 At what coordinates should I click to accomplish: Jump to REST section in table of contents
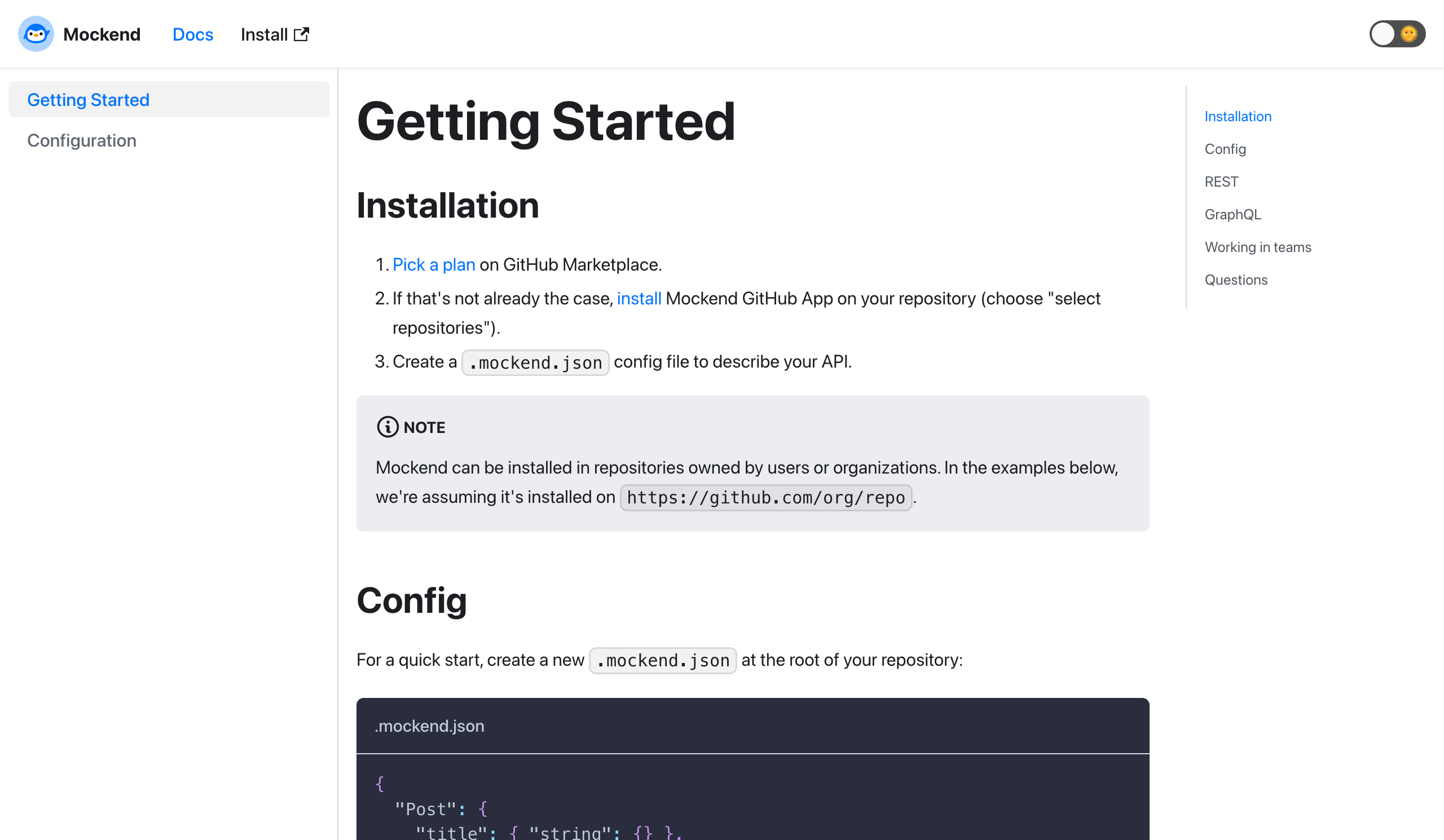coord(1221,182)
